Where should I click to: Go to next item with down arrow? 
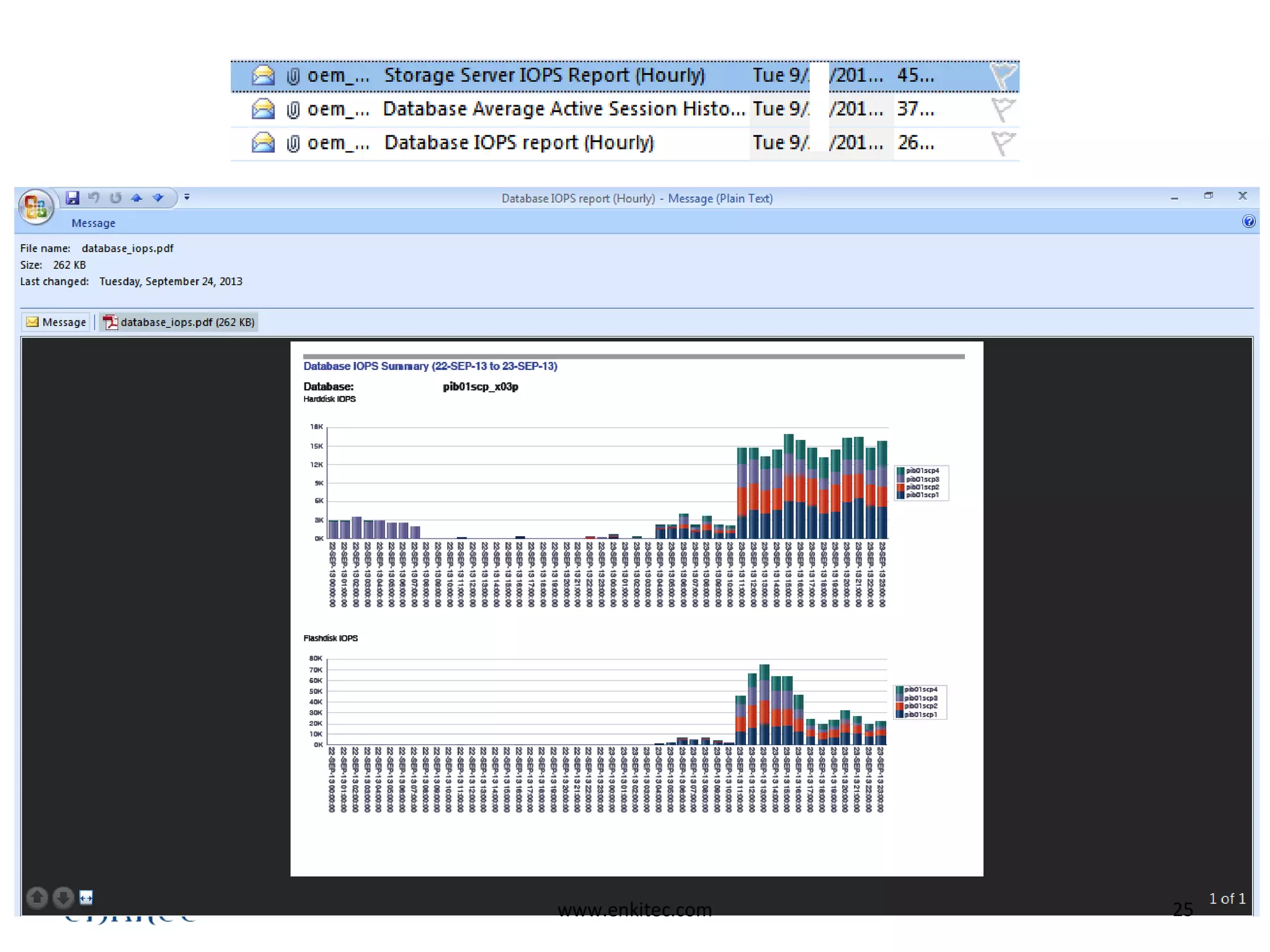click(158, 198)
